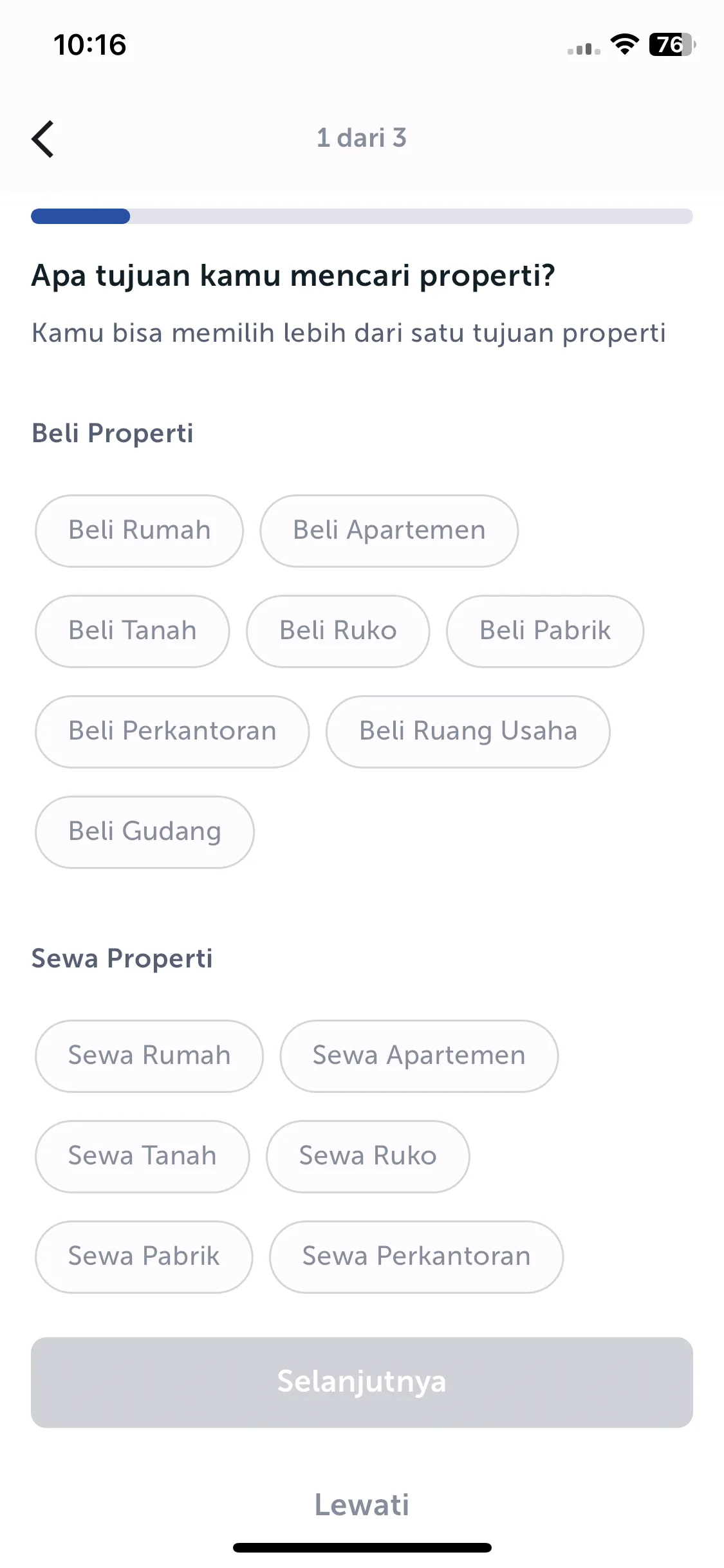
Task: Choose Beli Gudang
Action: (x=144, y=832)
